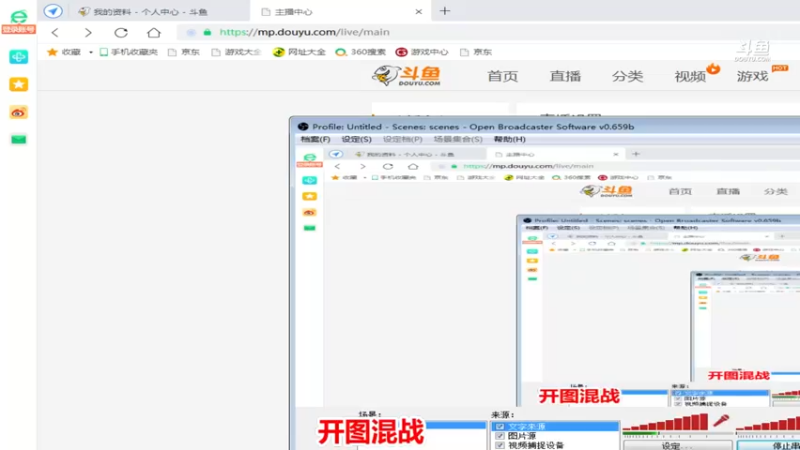Adjust the microphone volume red bars

click(x=665, y=422)
